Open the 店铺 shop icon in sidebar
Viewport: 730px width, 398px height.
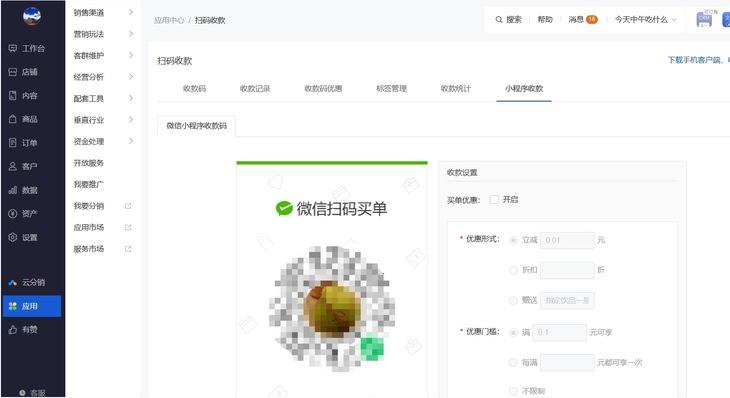tap(13, 72)
